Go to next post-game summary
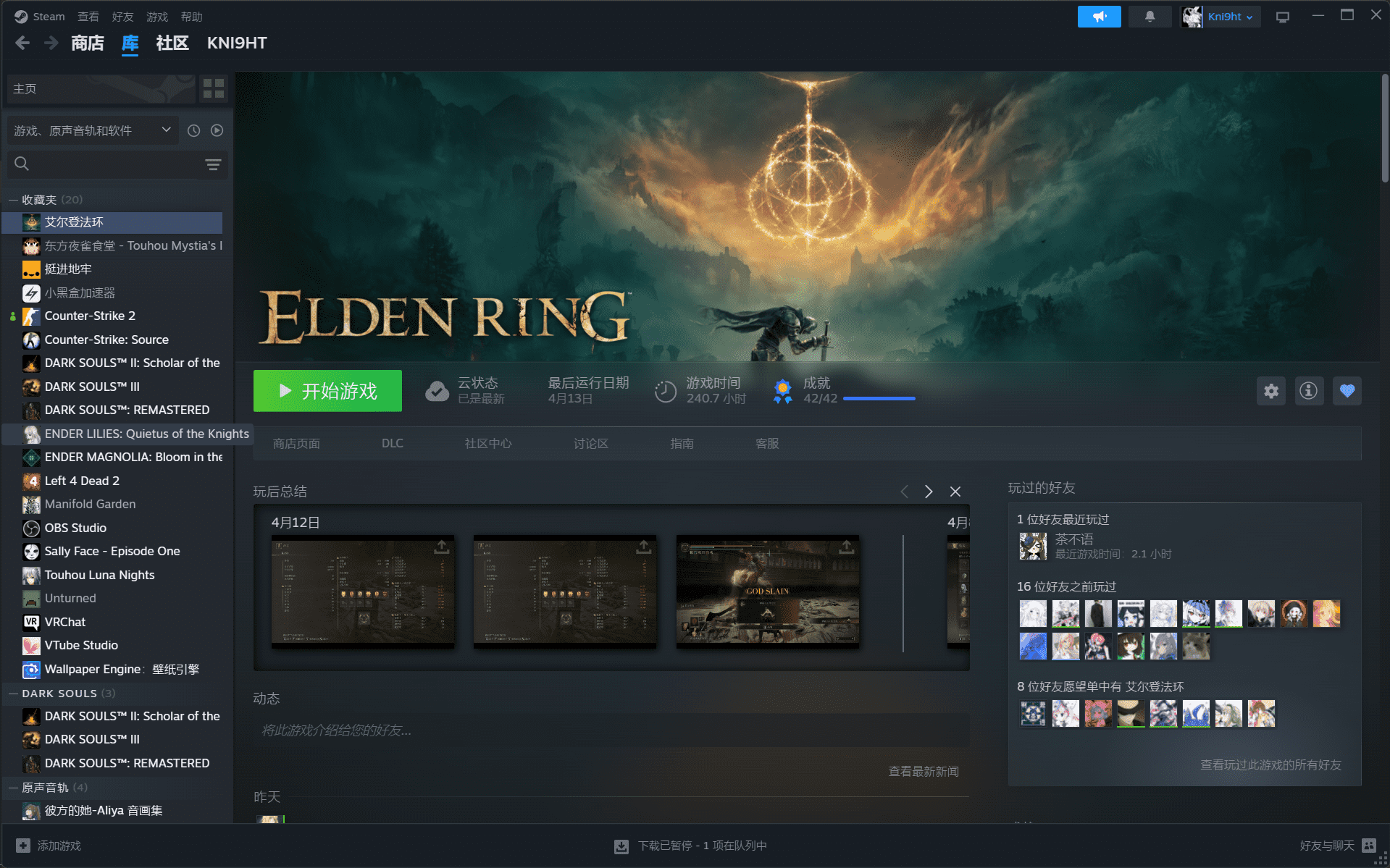This screenshot has height=868, width=1390. point(929,492)
